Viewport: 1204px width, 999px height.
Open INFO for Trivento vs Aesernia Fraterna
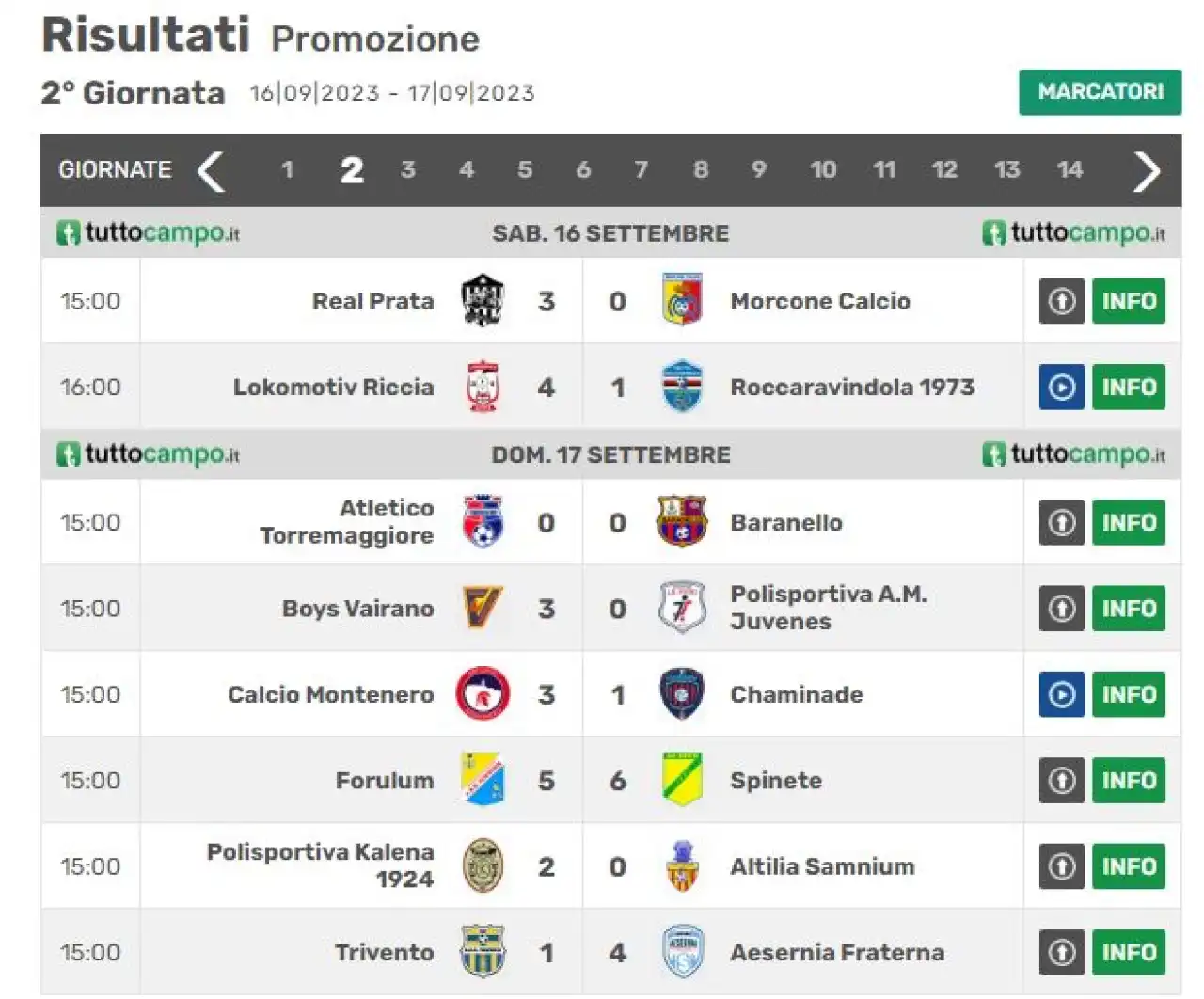[1129, 952]
